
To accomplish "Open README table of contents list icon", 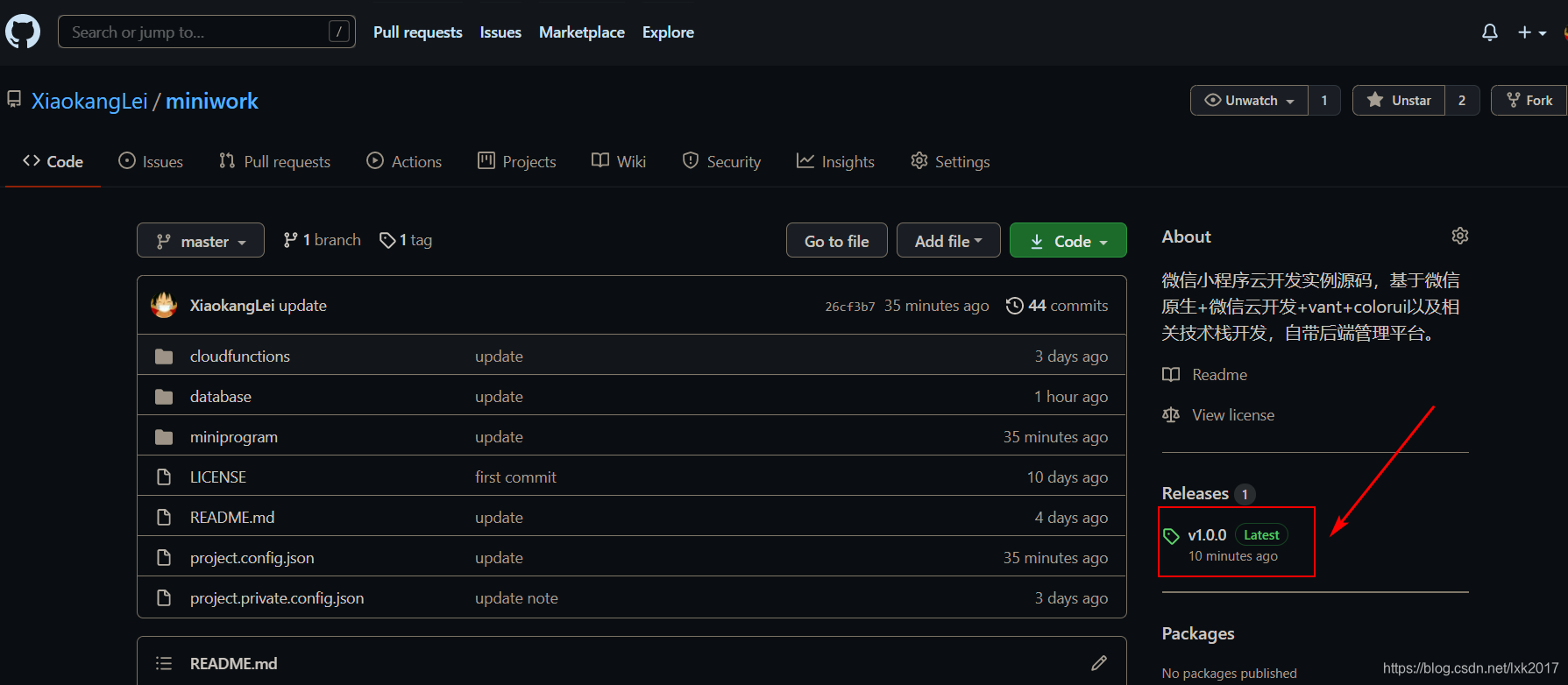I will pos(163,664).
